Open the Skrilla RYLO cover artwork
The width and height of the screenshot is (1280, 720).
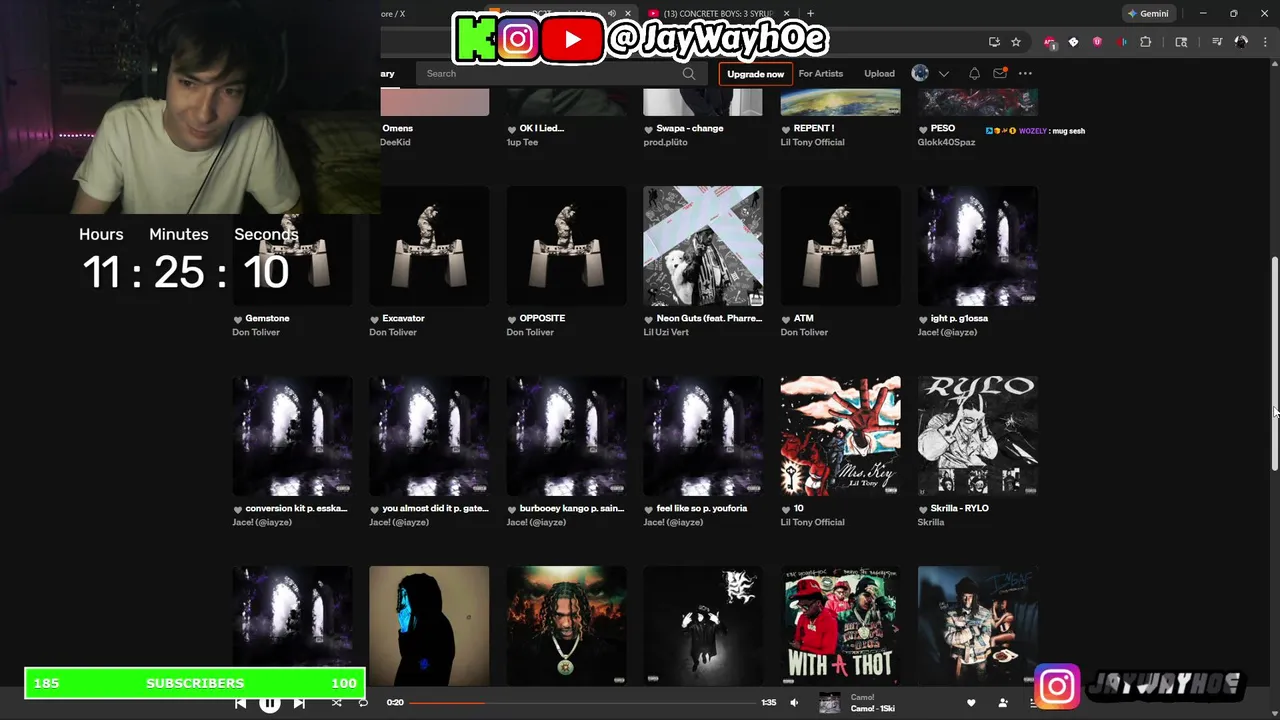click(x=977, y=436)
